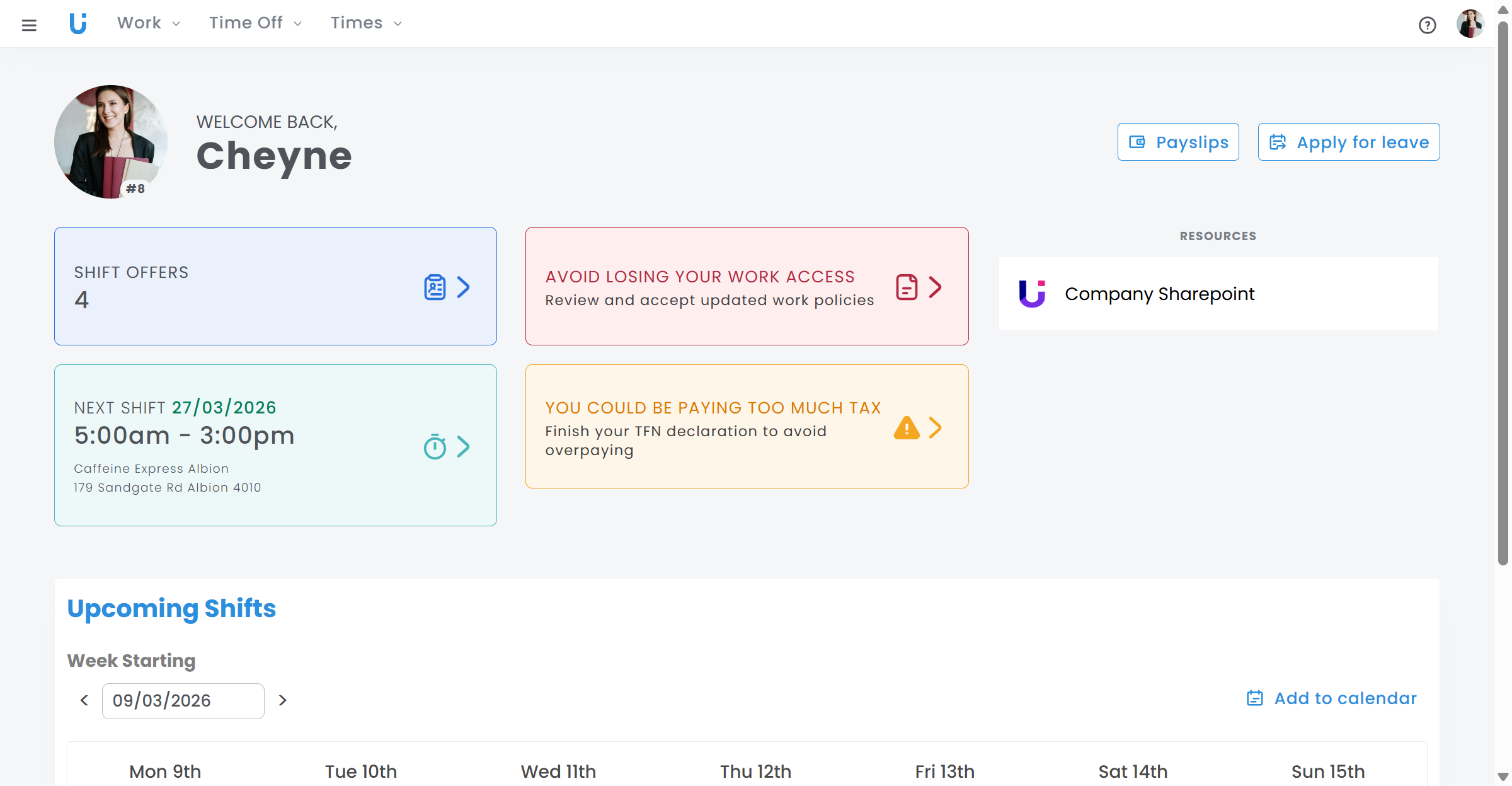Go to previous week with left arrow
This screenshot has width=1512, height=786.
[84, 700]
